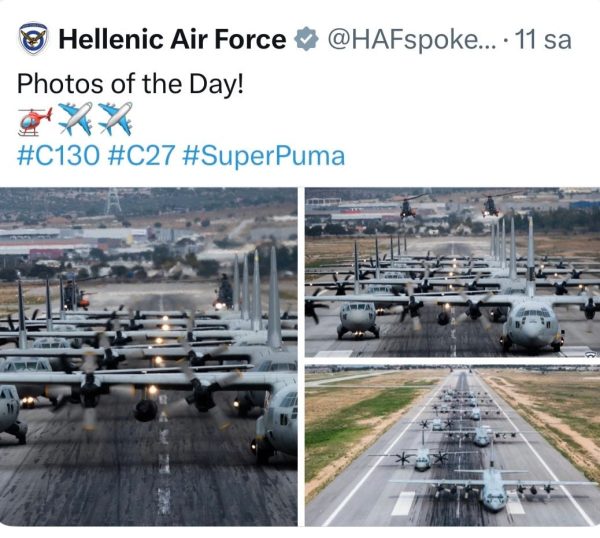Click the separator dot before the timestamp
Screen dimensions: 600x538
coord(507,40)
